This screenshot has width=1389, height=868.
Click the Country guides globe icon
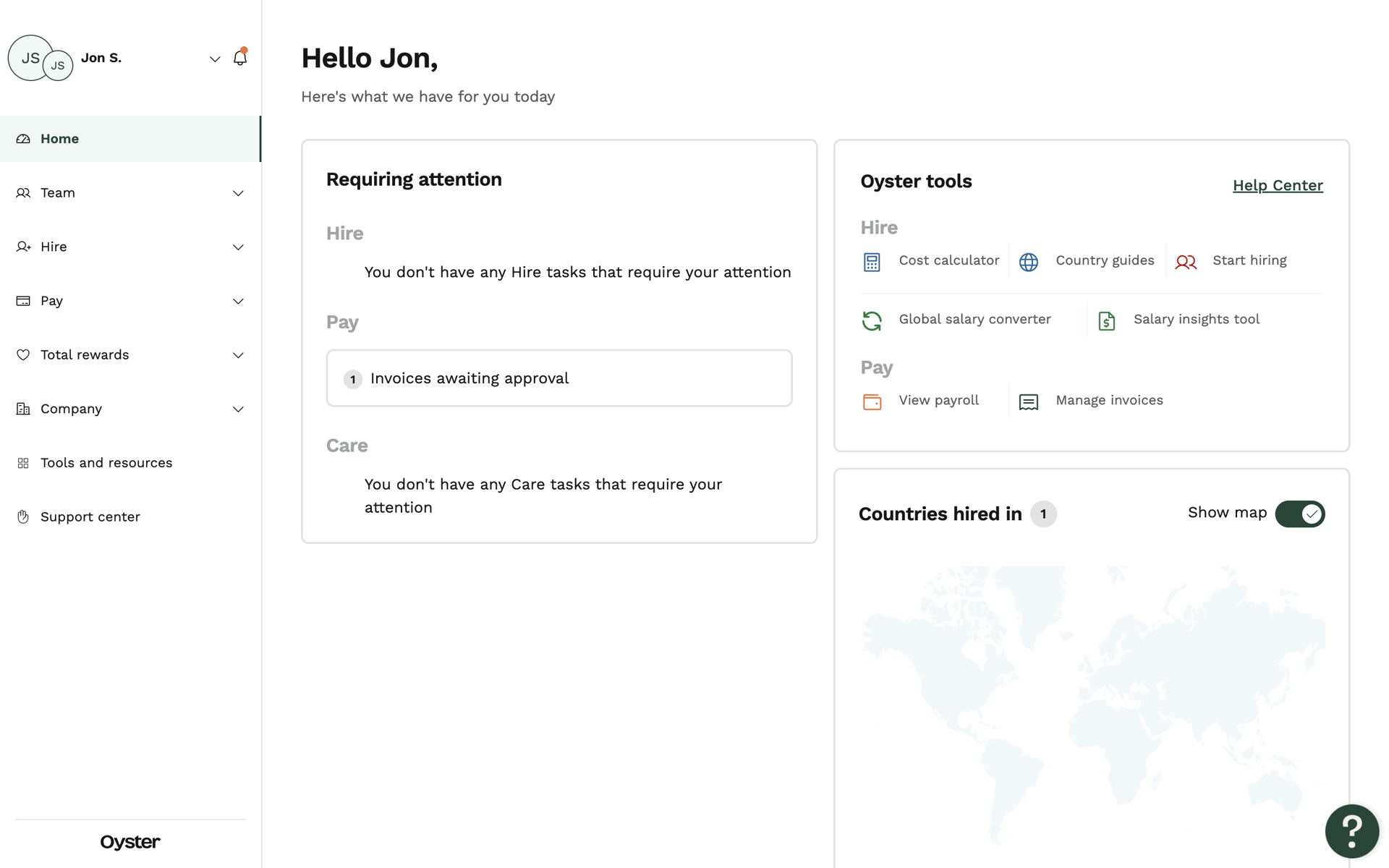1029,262
